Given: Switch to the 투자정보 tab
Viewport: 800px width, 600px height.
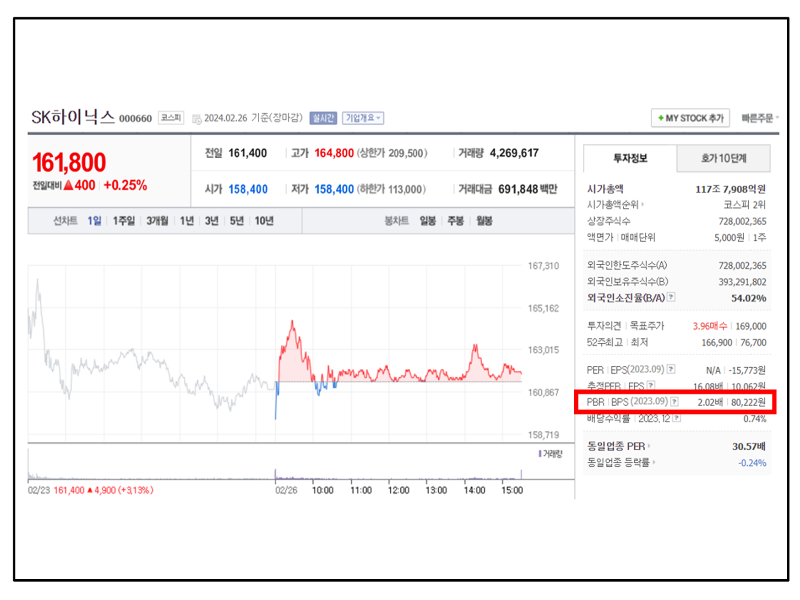Looking at the screenshot, I should point(630,158).
